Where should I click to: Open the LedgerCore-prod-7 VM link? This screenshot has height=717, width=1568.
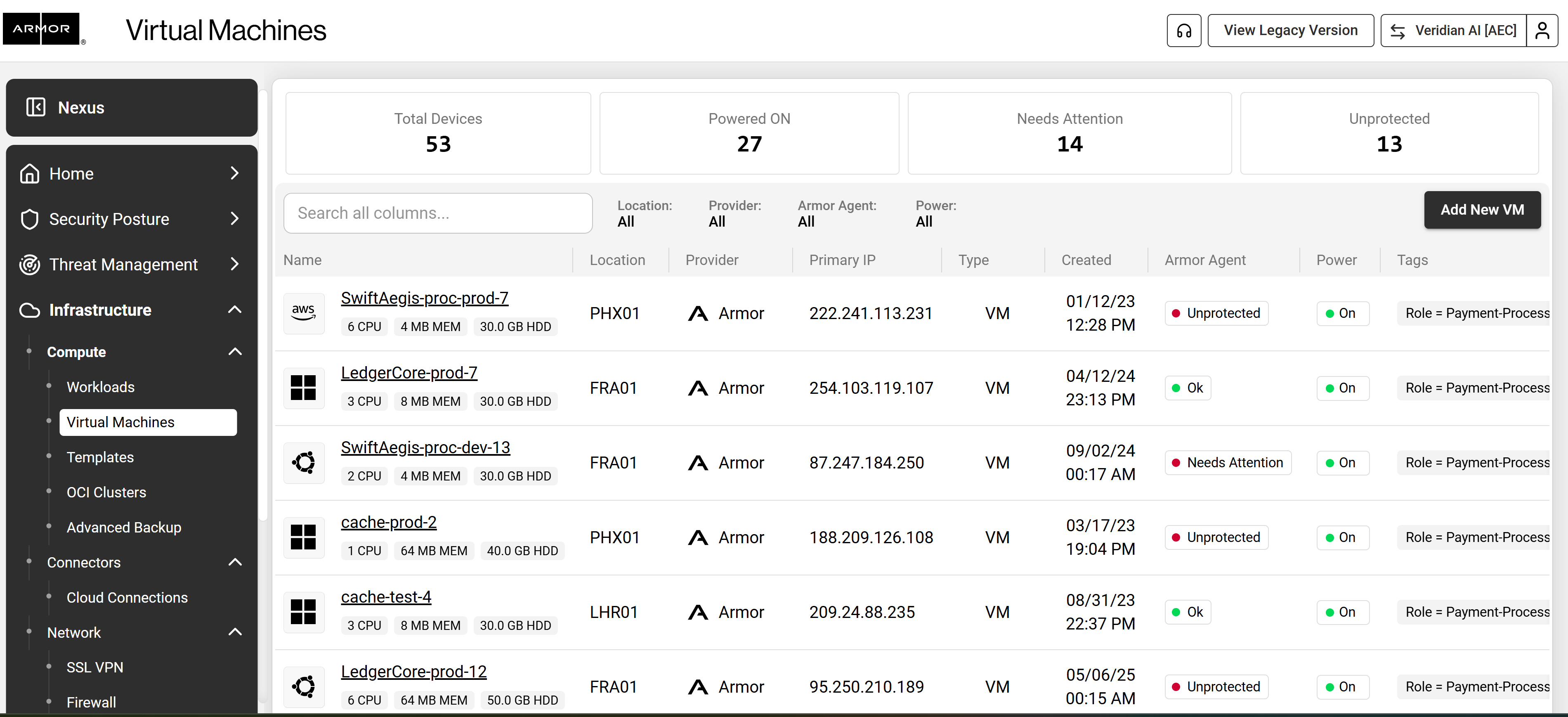[x=409, y=372]
